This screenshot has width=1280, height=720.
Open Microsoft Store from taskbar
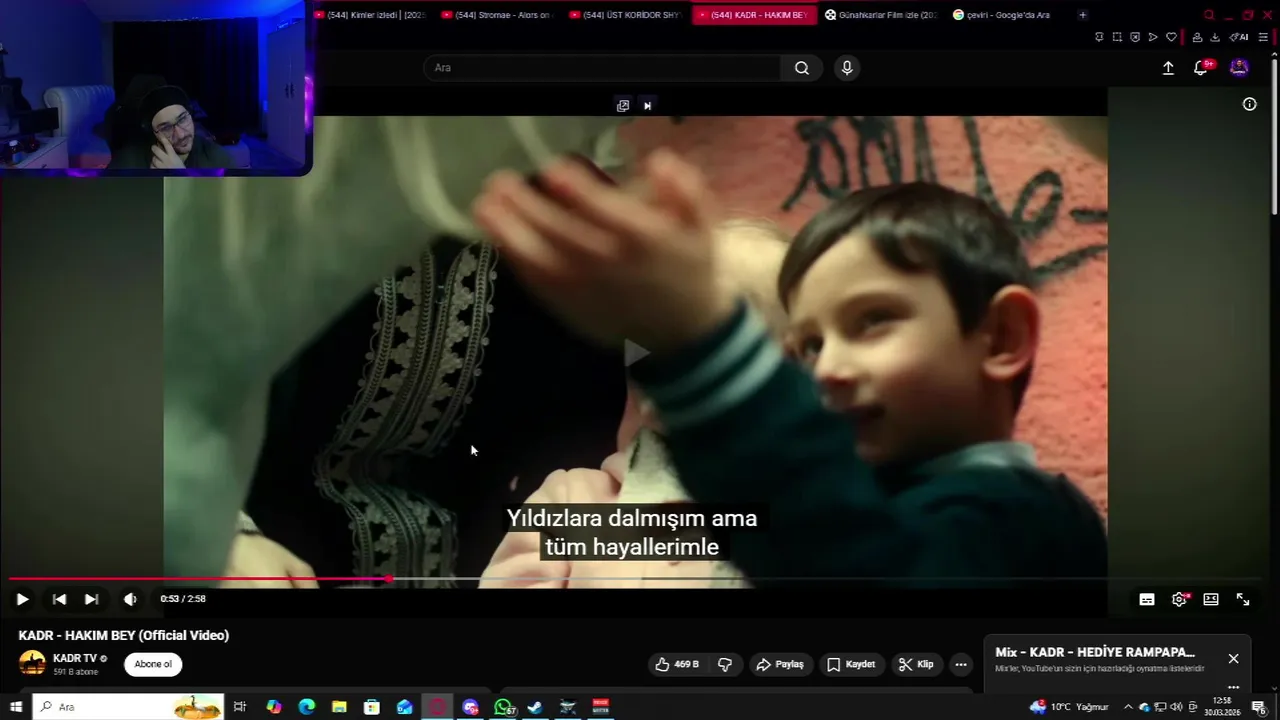[372, 707]
